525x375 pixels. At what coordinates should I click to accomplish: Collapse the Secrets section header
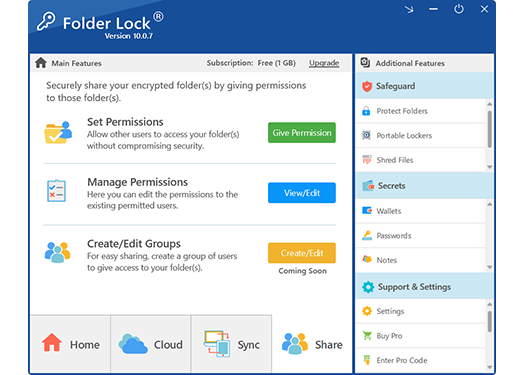pyautogui.click(x=425, y=185)
